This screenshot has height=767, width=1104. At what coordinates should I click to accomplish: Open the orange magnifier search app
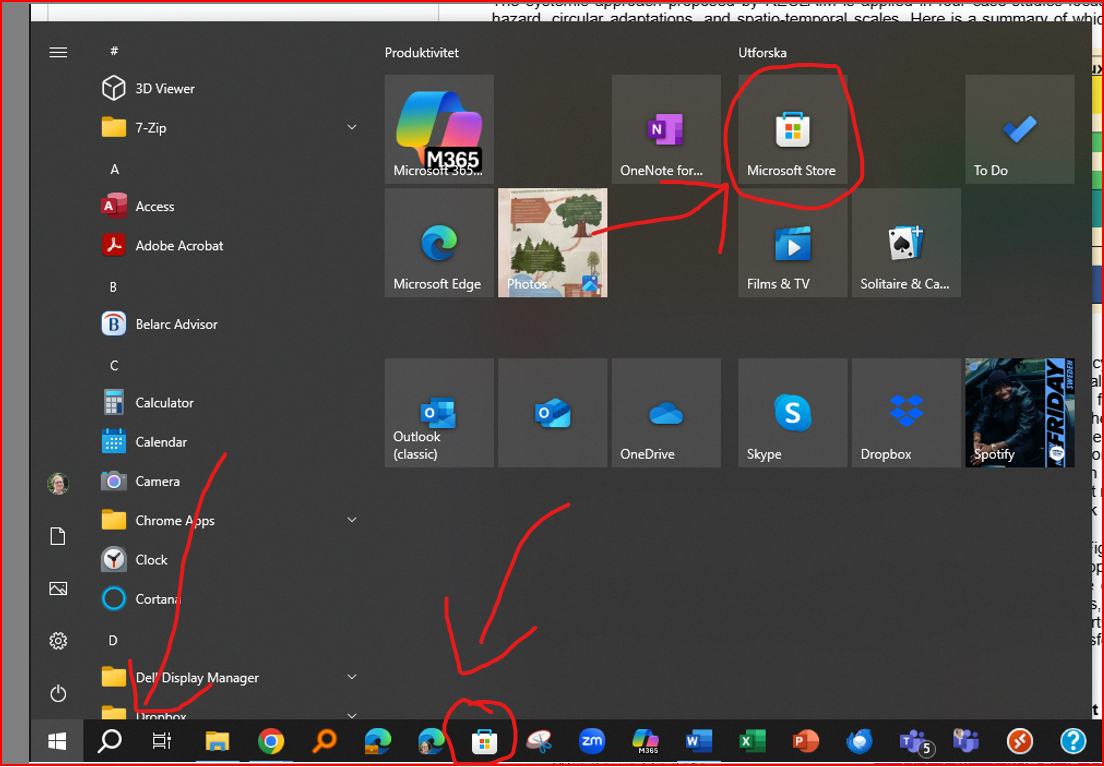pyautogui.click(x=325, y=741)
